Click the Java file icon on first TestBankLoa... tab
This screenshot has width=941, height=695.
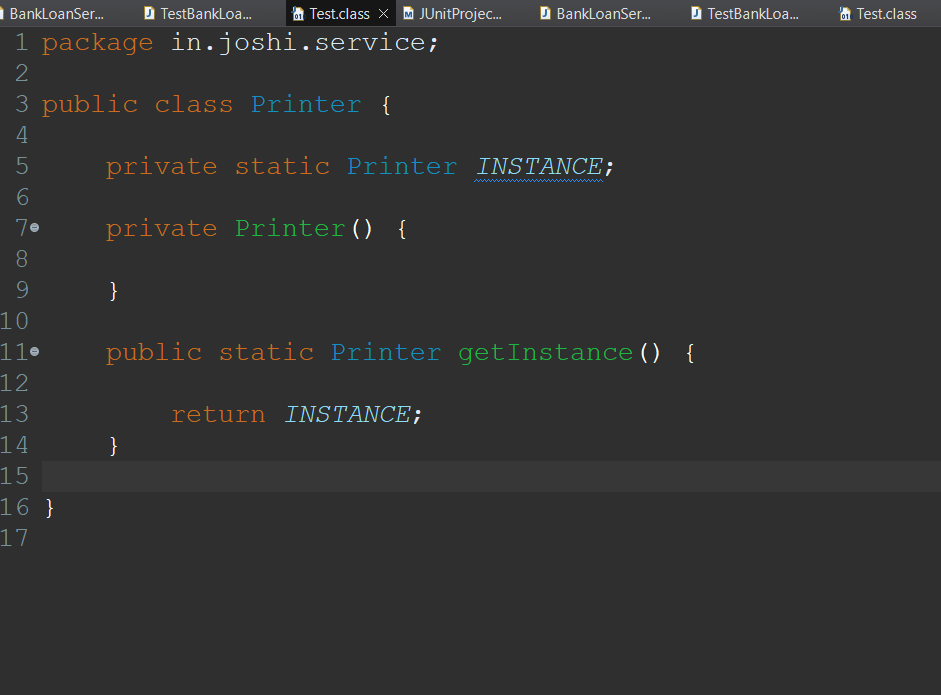(149, 13)
